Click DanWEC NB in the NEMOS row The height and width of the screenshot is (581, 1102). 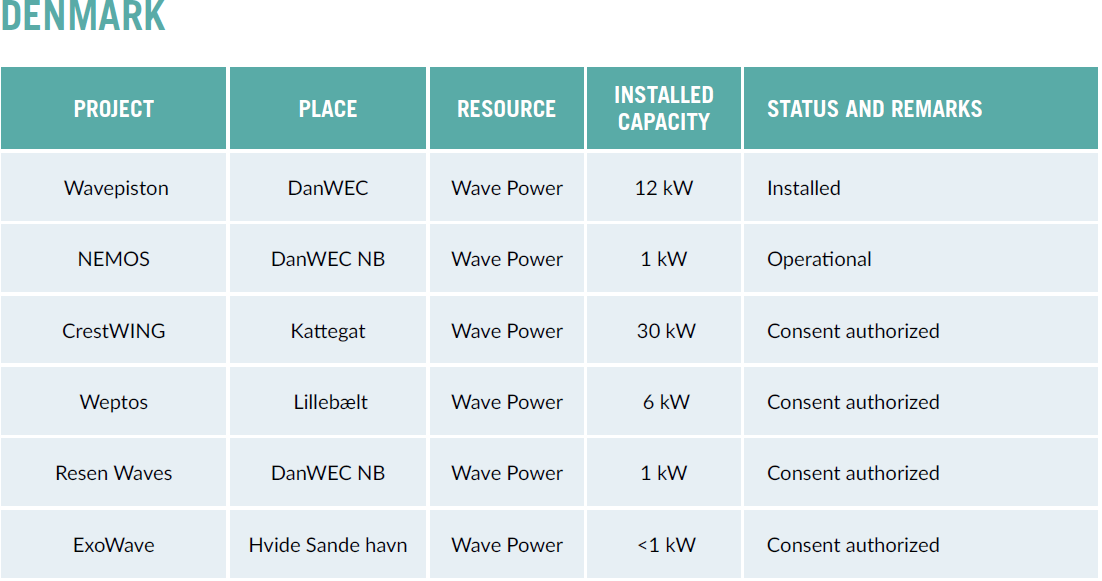pos(328,259)
